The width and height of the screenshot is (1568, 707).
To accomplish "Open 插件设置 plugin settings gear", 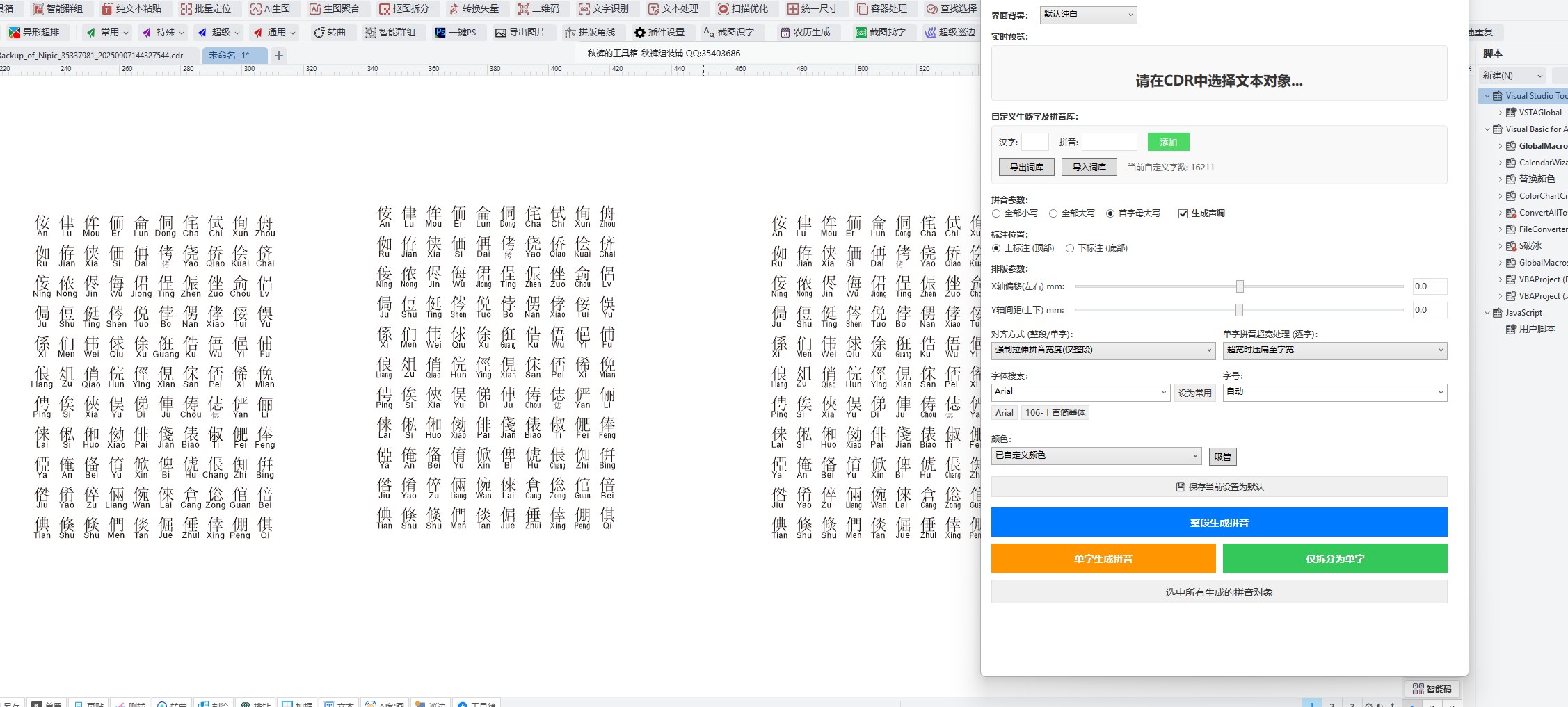I will [x=659, y=32].
